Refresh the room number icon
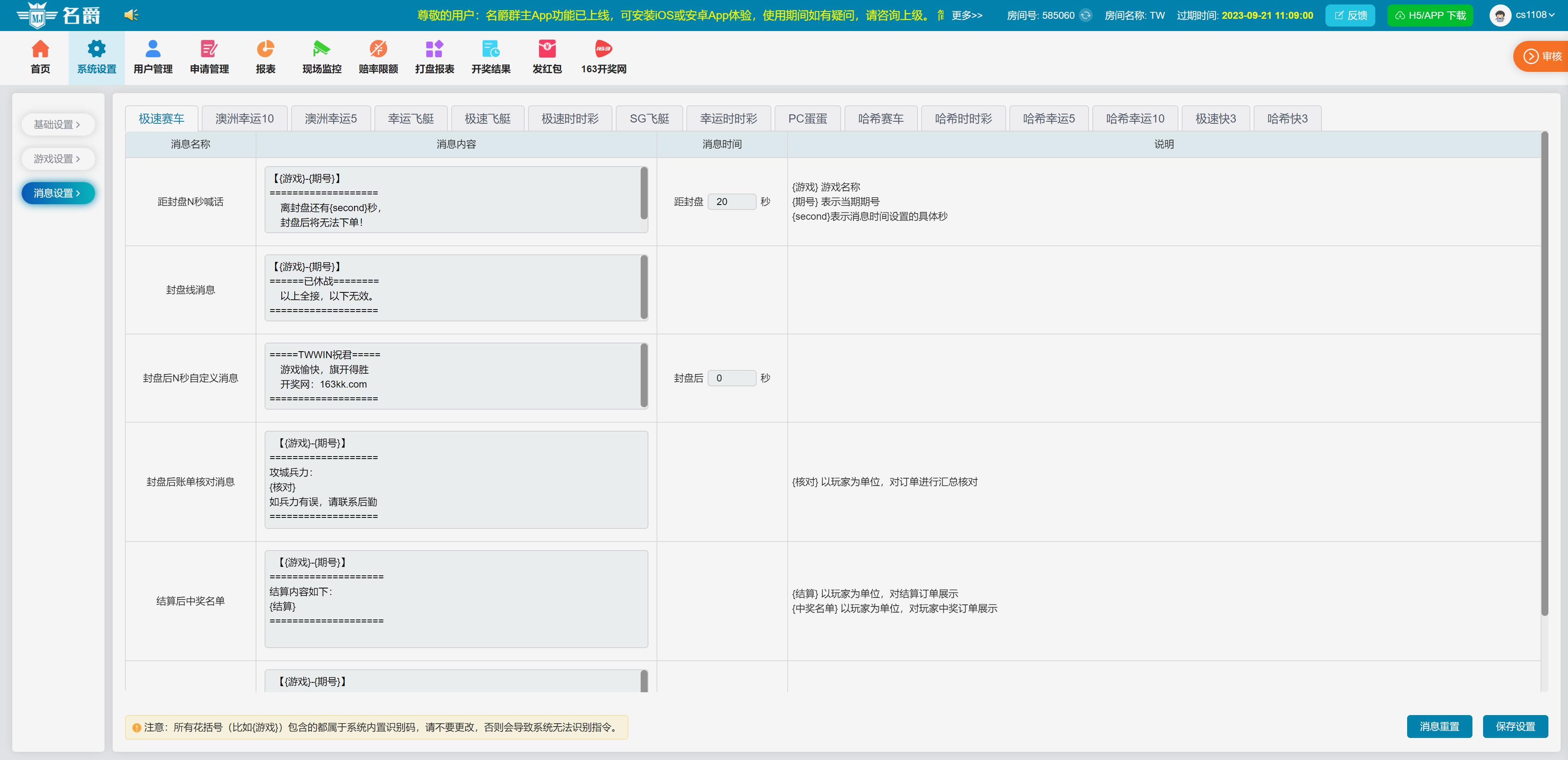 (1086, 15)
